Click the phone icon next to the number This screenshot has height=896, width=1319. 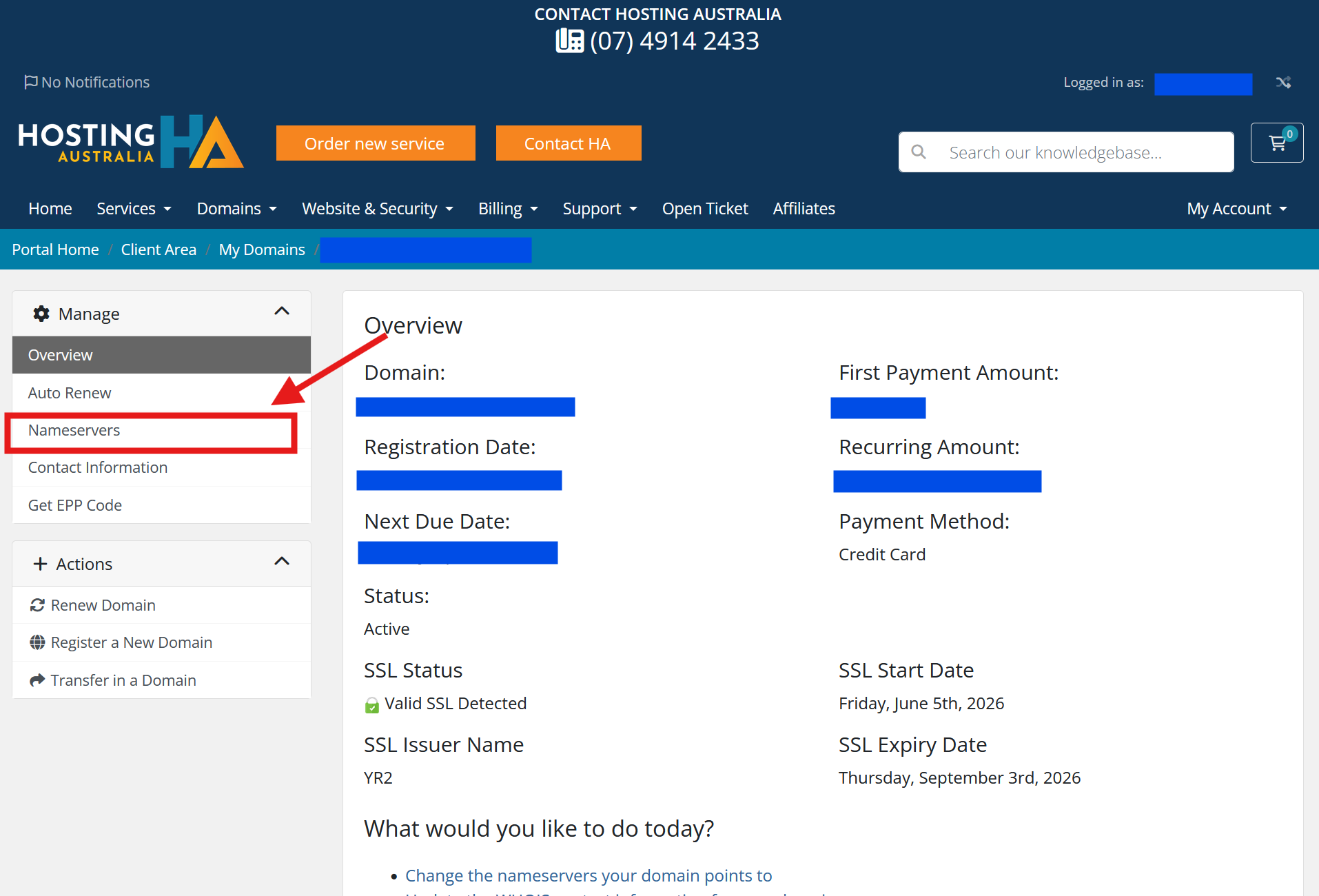(x=569, y=41)
